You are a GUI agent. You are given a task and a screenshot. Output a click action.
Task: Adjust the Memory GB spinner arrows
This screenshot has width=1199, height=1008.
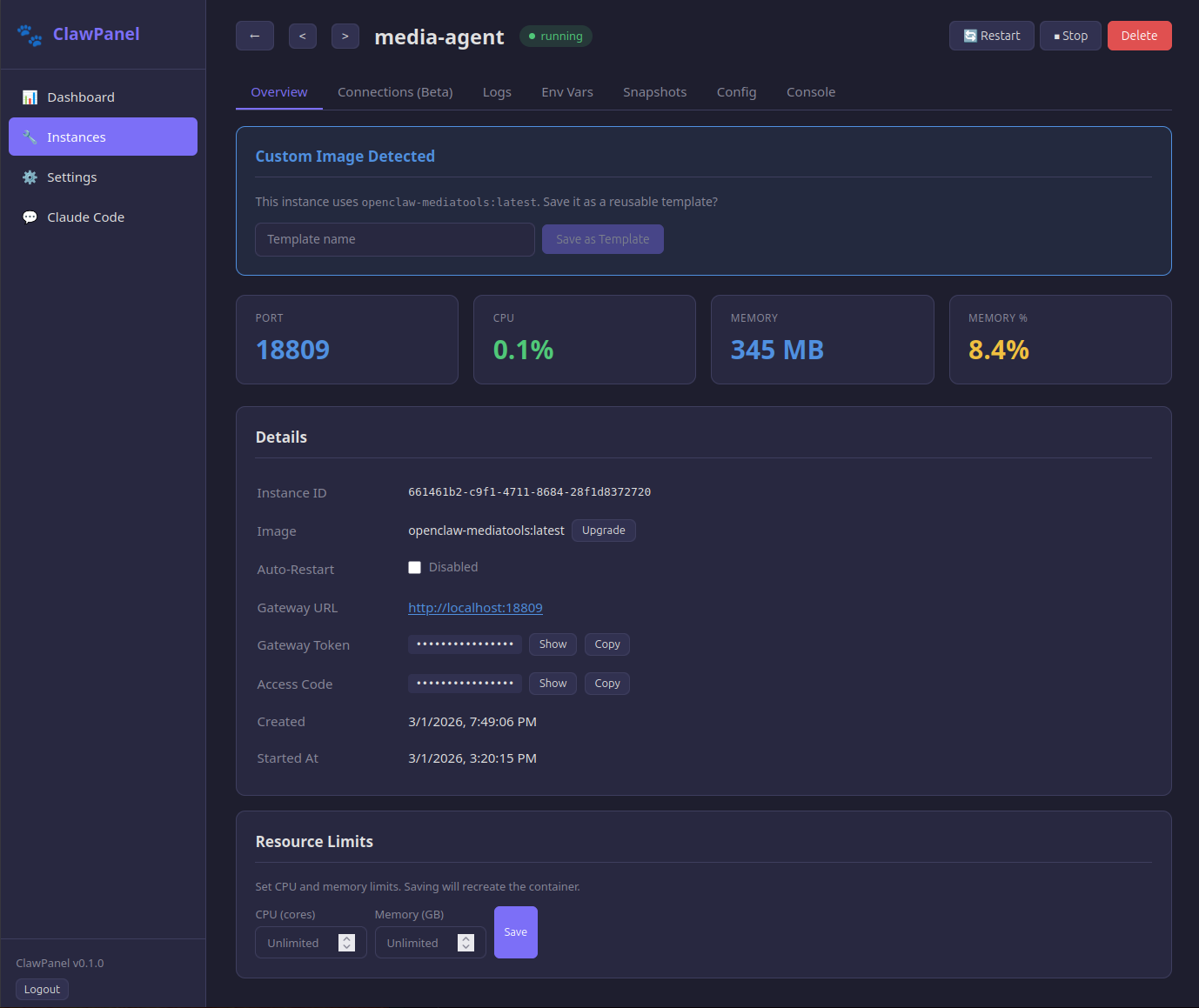pos(466,943)
